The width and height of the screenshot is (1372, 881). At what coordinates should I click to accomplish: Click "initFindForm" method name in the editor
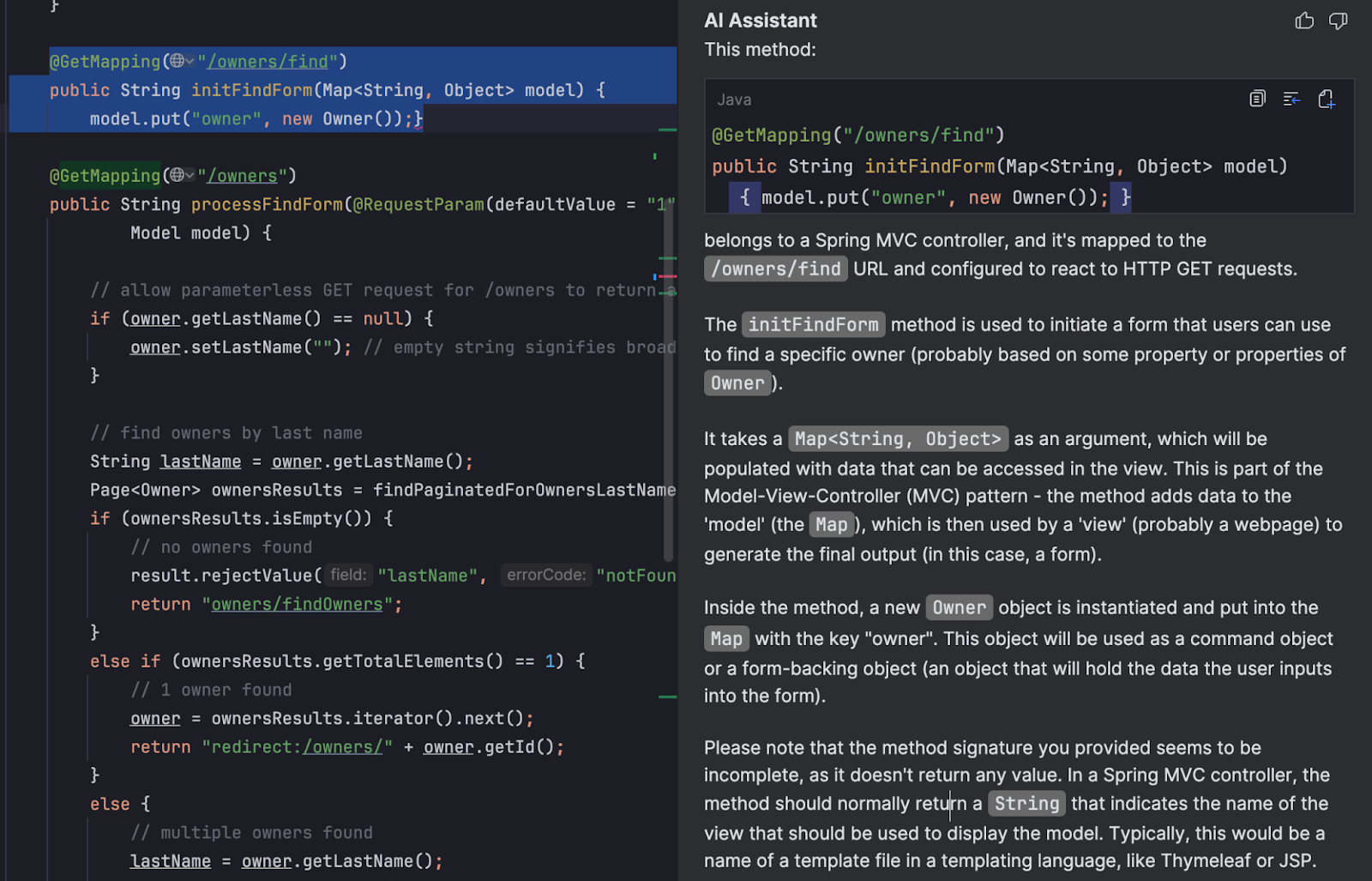coord(252,90)
